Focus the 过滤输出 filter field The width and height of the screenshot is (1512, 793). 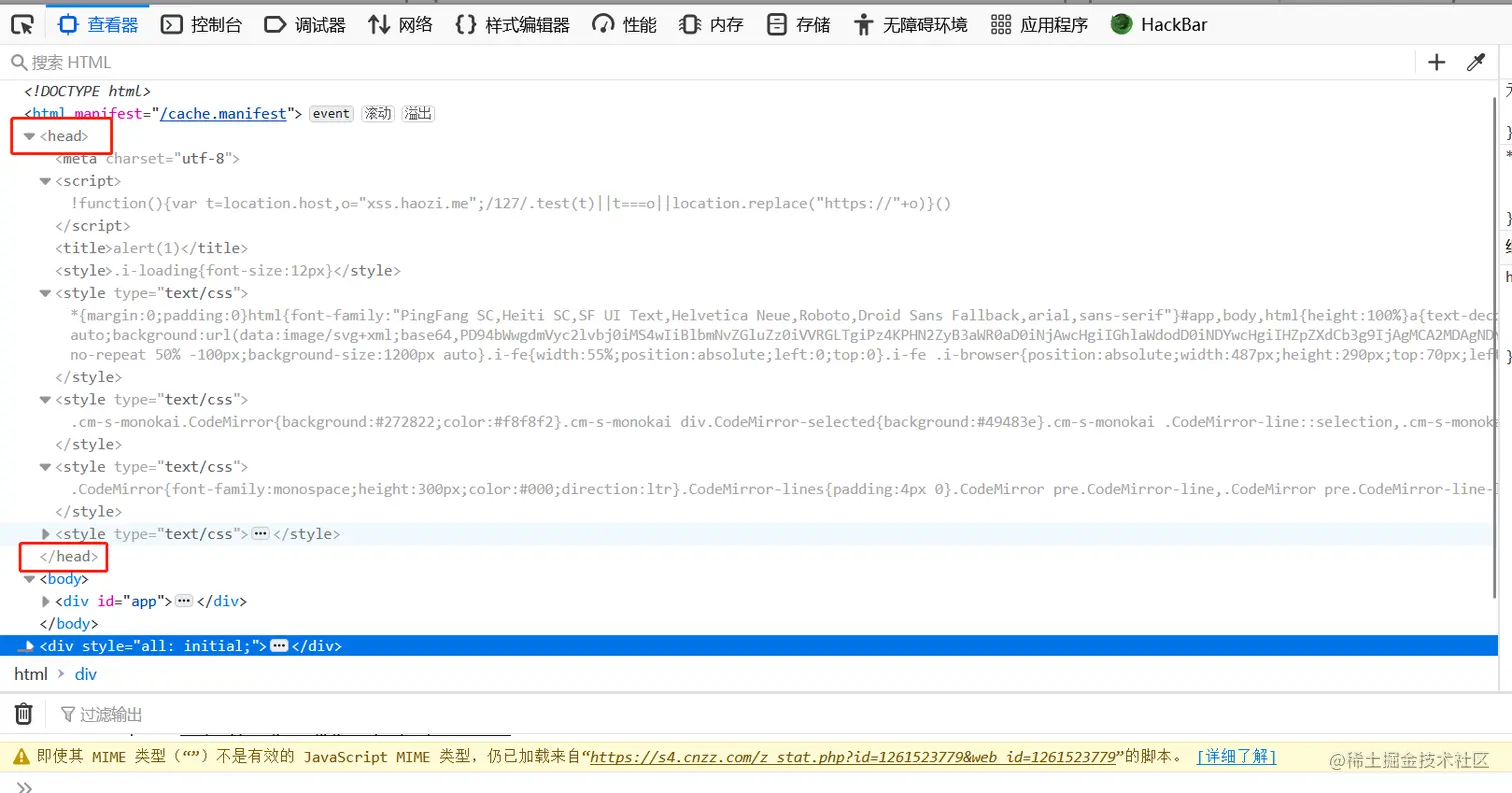(111, 714)
